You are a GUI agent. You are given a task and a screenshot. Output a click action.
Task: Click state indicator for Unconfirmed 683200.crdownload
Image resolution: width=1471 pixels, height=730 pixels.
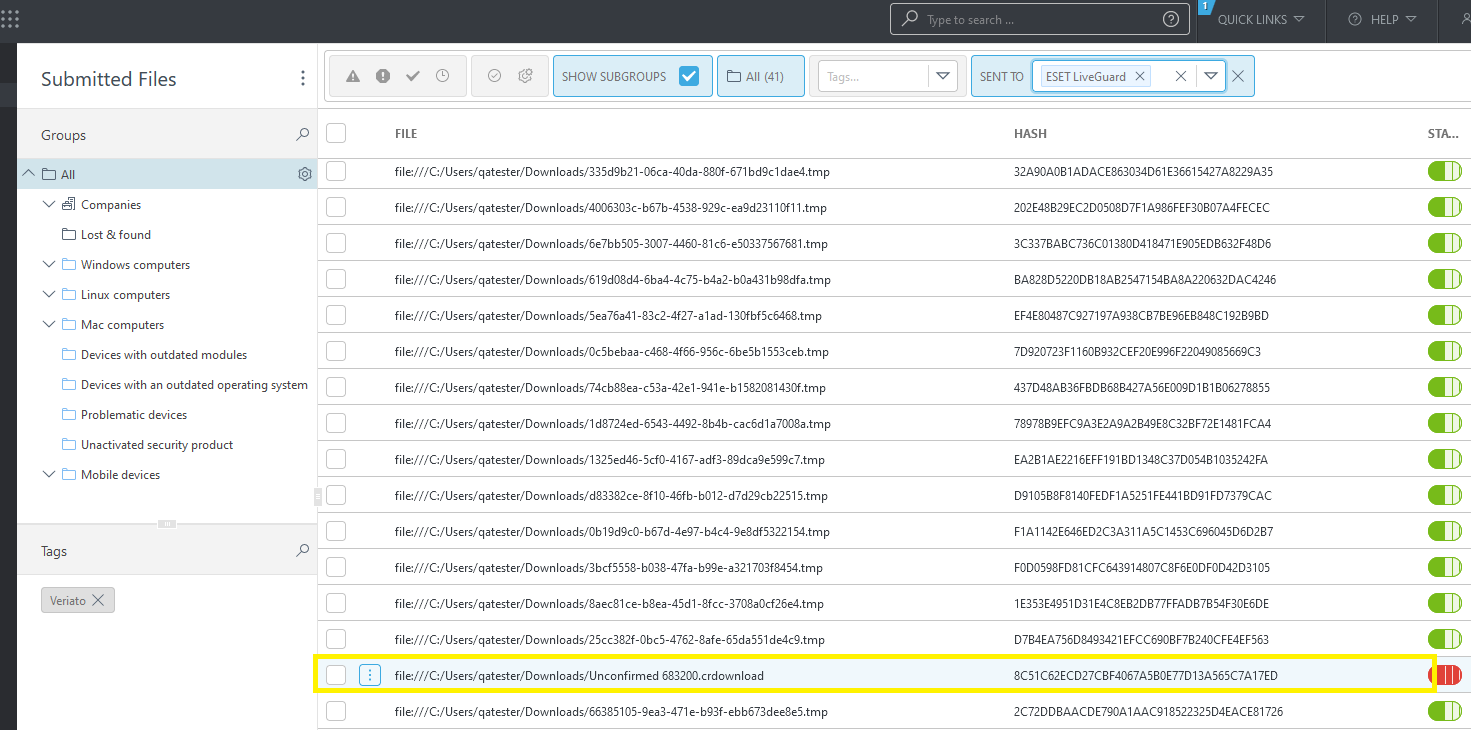pyautogui.click(x=1445, y=675)
